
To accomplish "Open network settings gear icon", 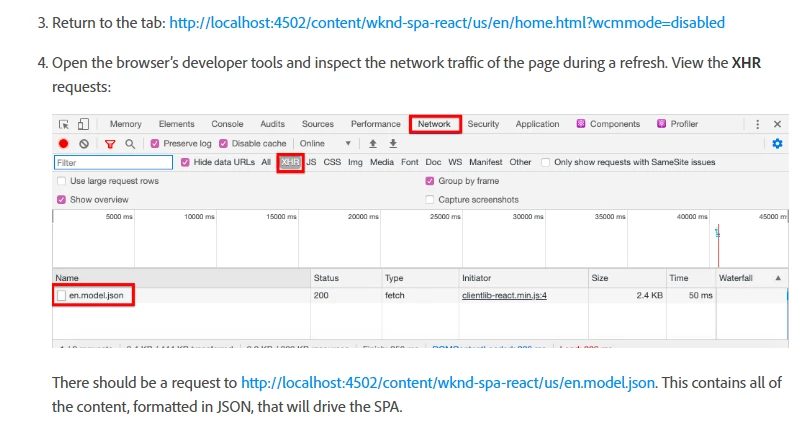I will click(777, 143).
